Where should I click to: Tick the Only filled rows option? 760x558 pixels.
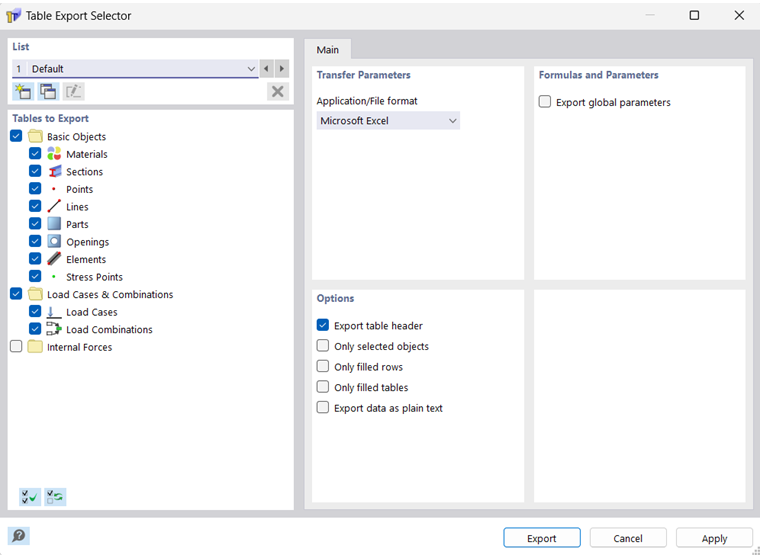coord(323,367)
